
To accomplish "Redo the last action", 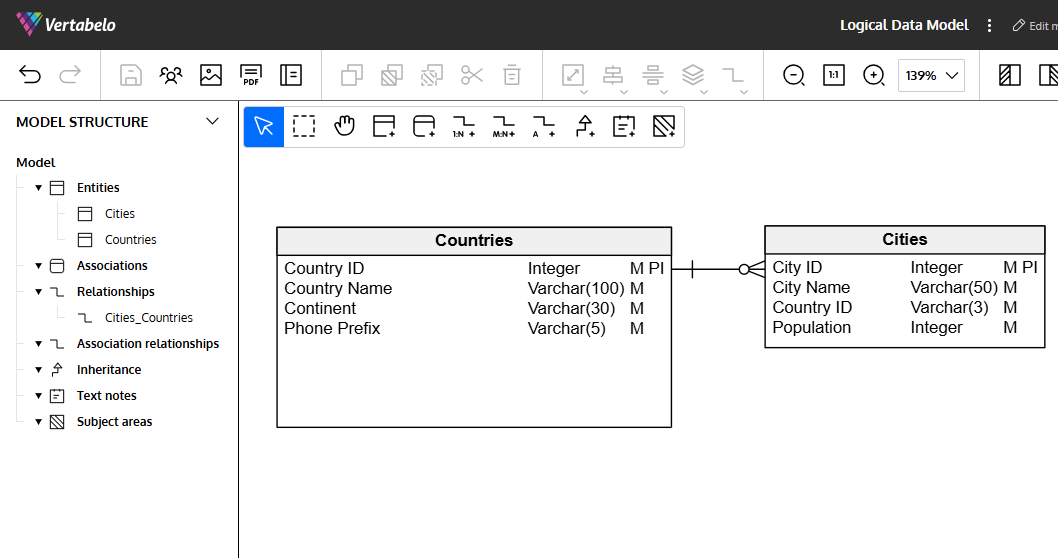I will pyautogui.click(x=70, y=74).
